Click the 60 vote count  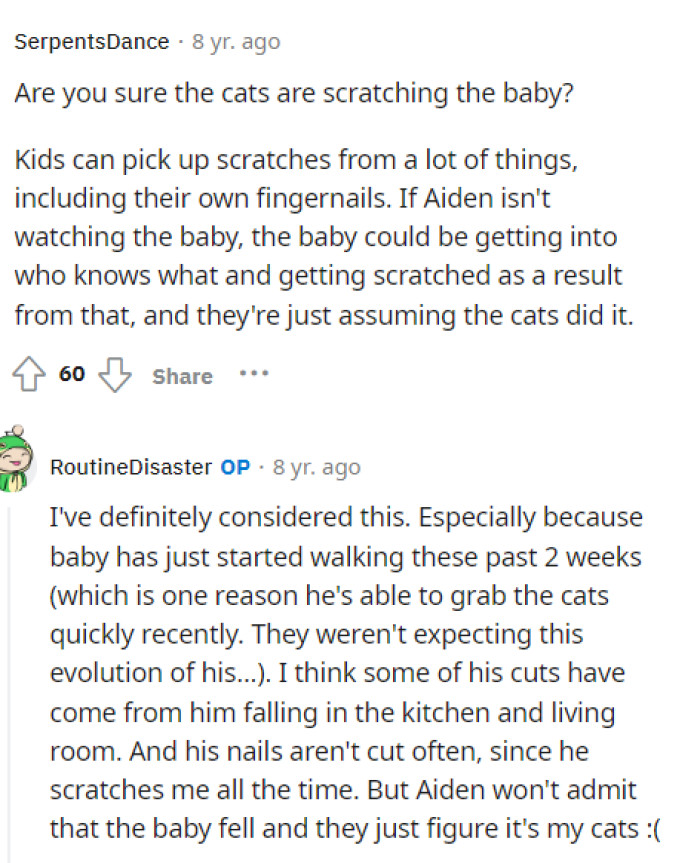tap(70, 374)
